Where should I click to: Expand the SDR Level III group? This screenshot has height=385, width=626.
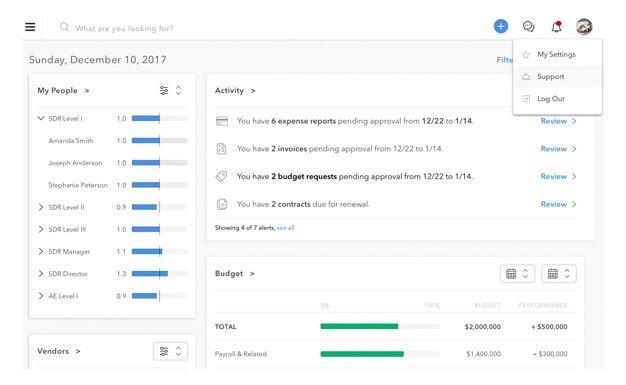point(41,229)
